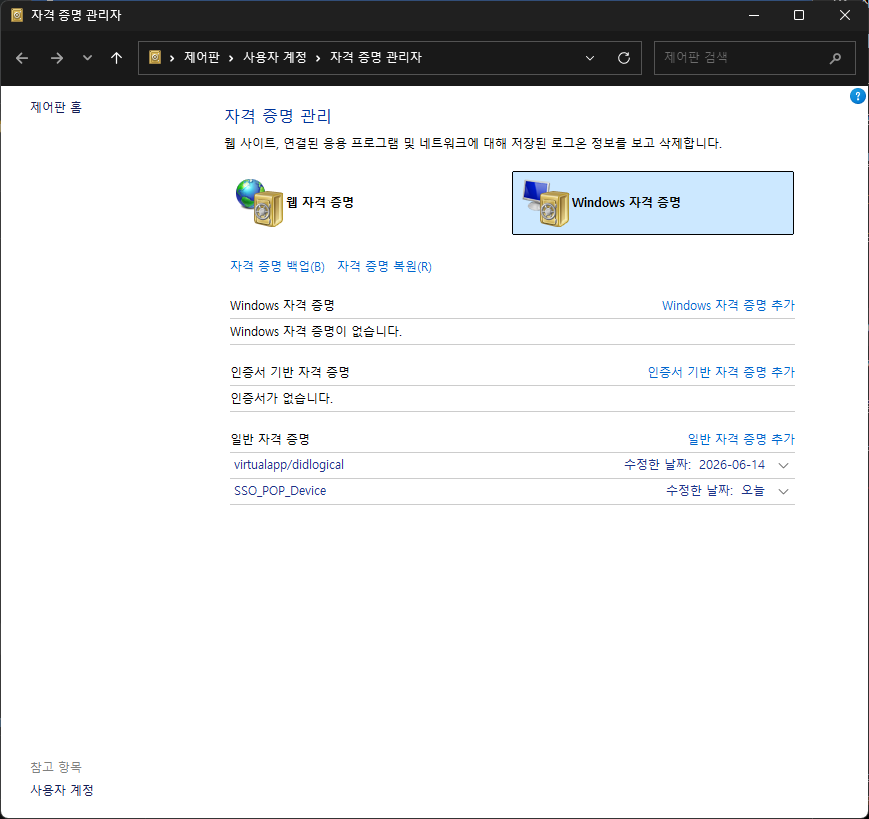Click the search magnifier icon
The width and height of the screenshot is (869, 819).
835,58
